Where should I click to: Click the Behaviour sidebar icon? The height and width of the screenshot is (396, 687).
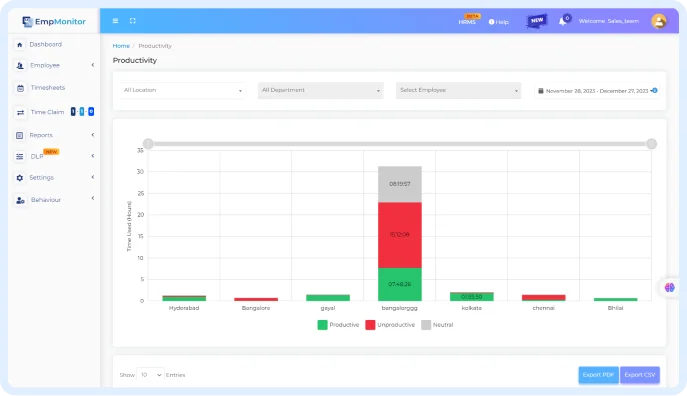tap(20, 200)
